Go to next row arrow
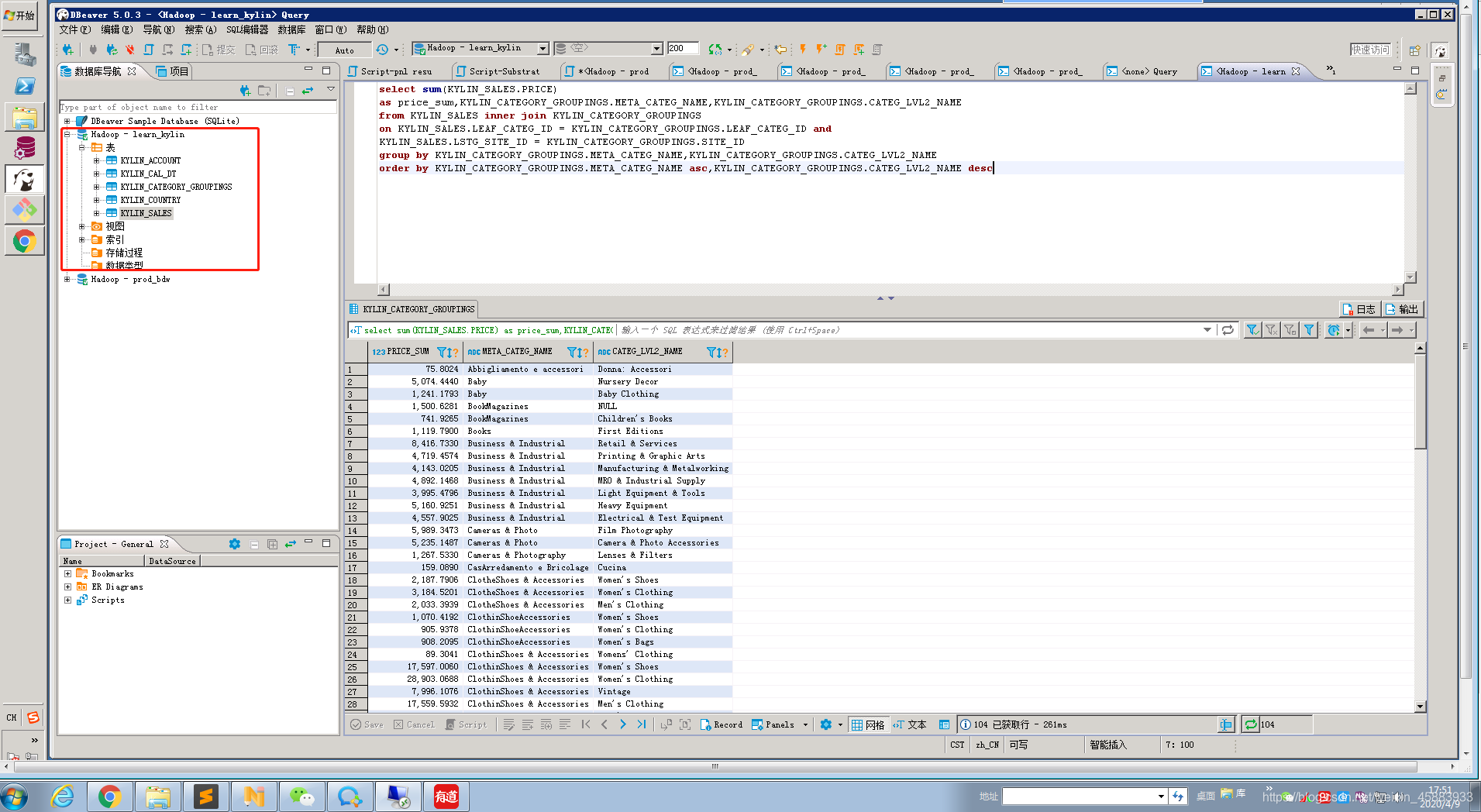 click(x=623, y=724)
